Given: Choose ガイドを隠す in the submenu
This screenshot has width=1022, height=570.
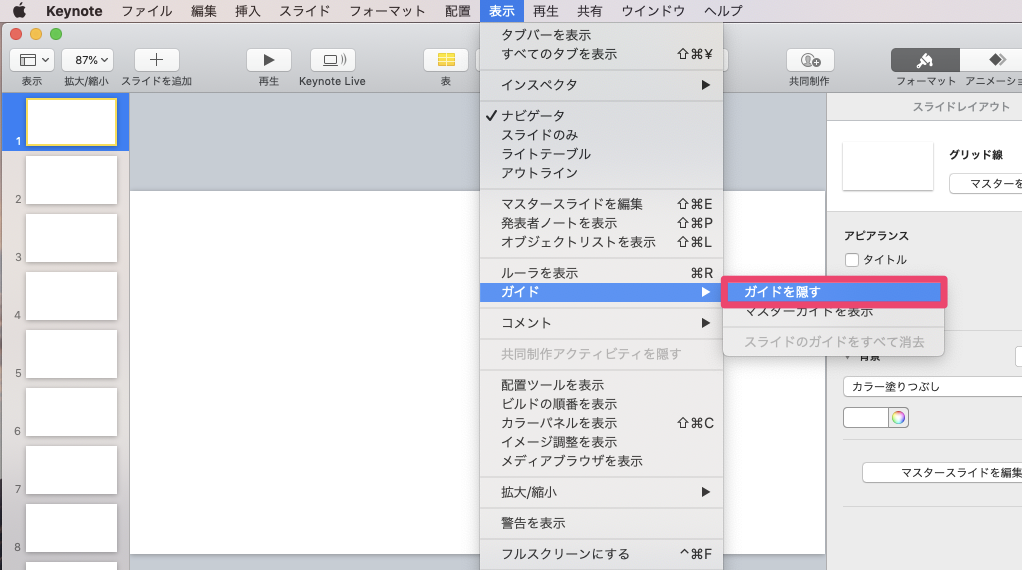Looking at the screenshot, I should (782, 292).
